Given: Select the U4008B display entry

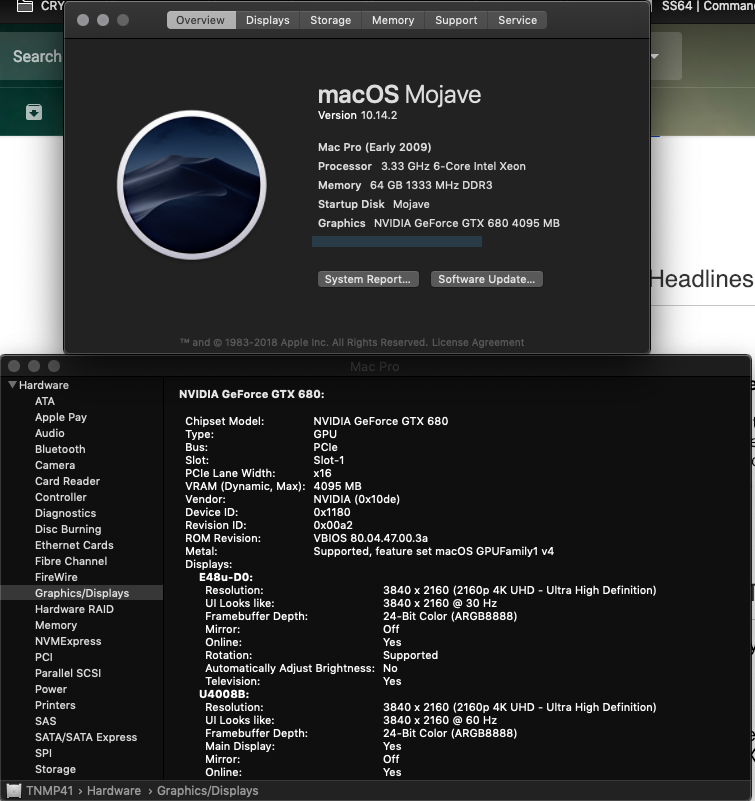Looking at the screenshot, I should pyautogui.click(x=224, y=694).
